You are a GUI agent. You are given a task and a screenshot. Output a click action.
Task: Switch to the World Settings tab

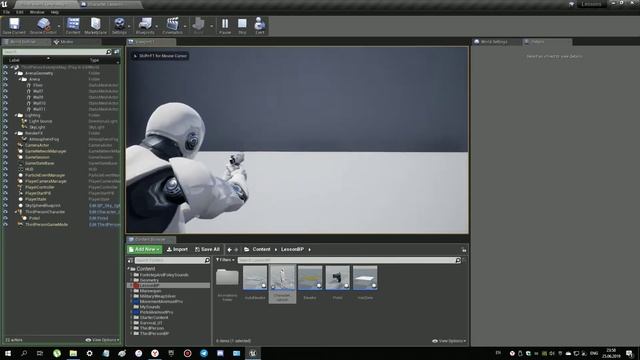(494, 42)
